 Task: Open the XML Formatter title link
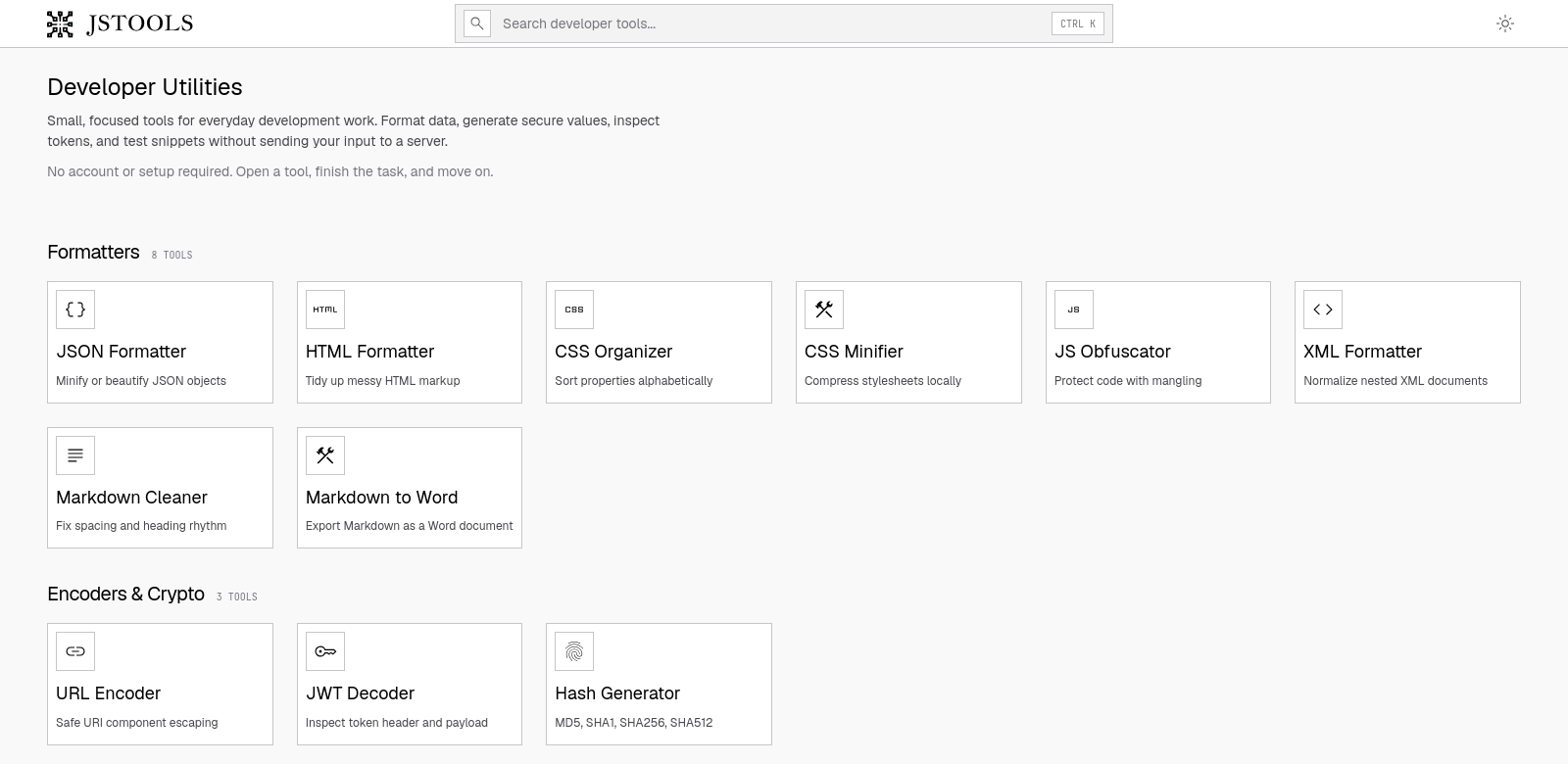coord(1362,352)
